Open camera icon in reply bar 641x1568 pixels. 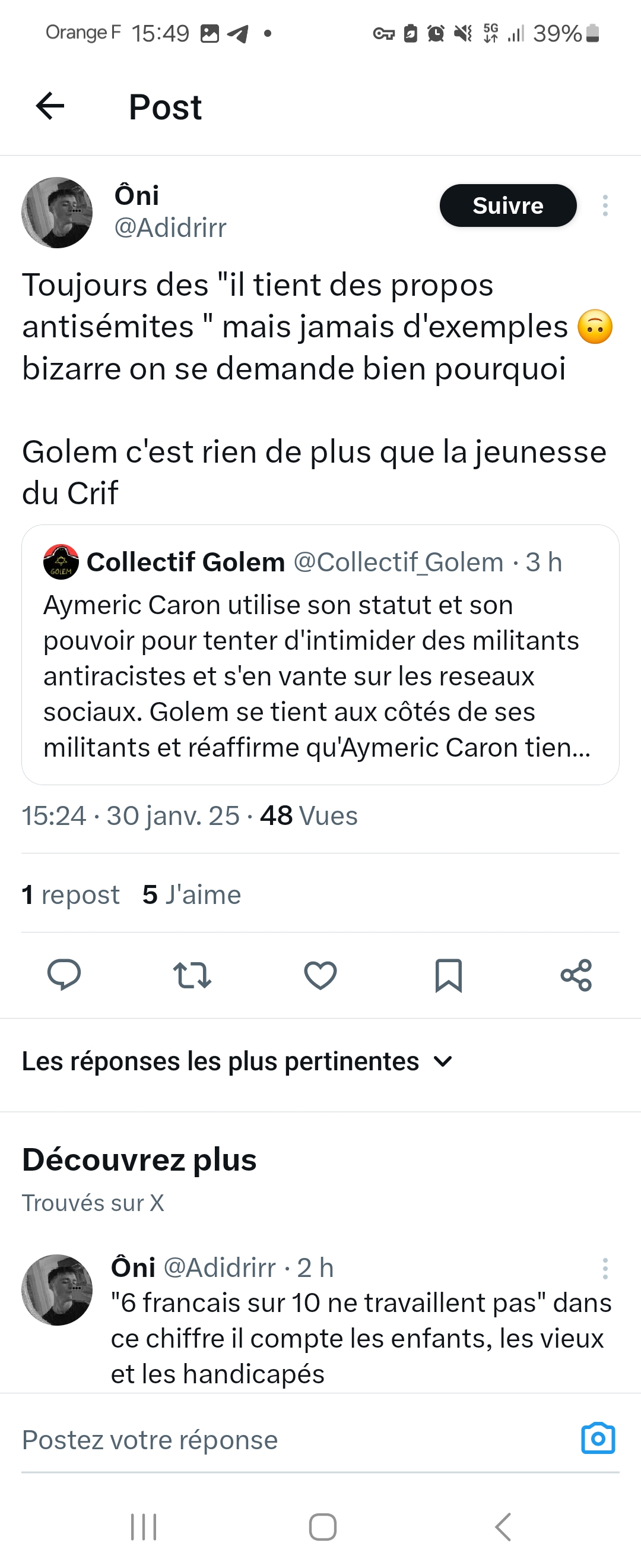[x=598, y=1439]
